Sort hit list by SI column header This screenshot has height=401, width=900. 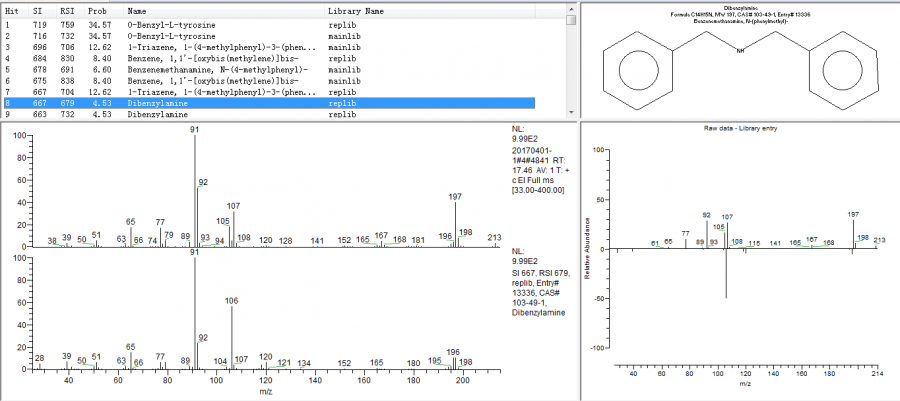[x=37, y=10]
